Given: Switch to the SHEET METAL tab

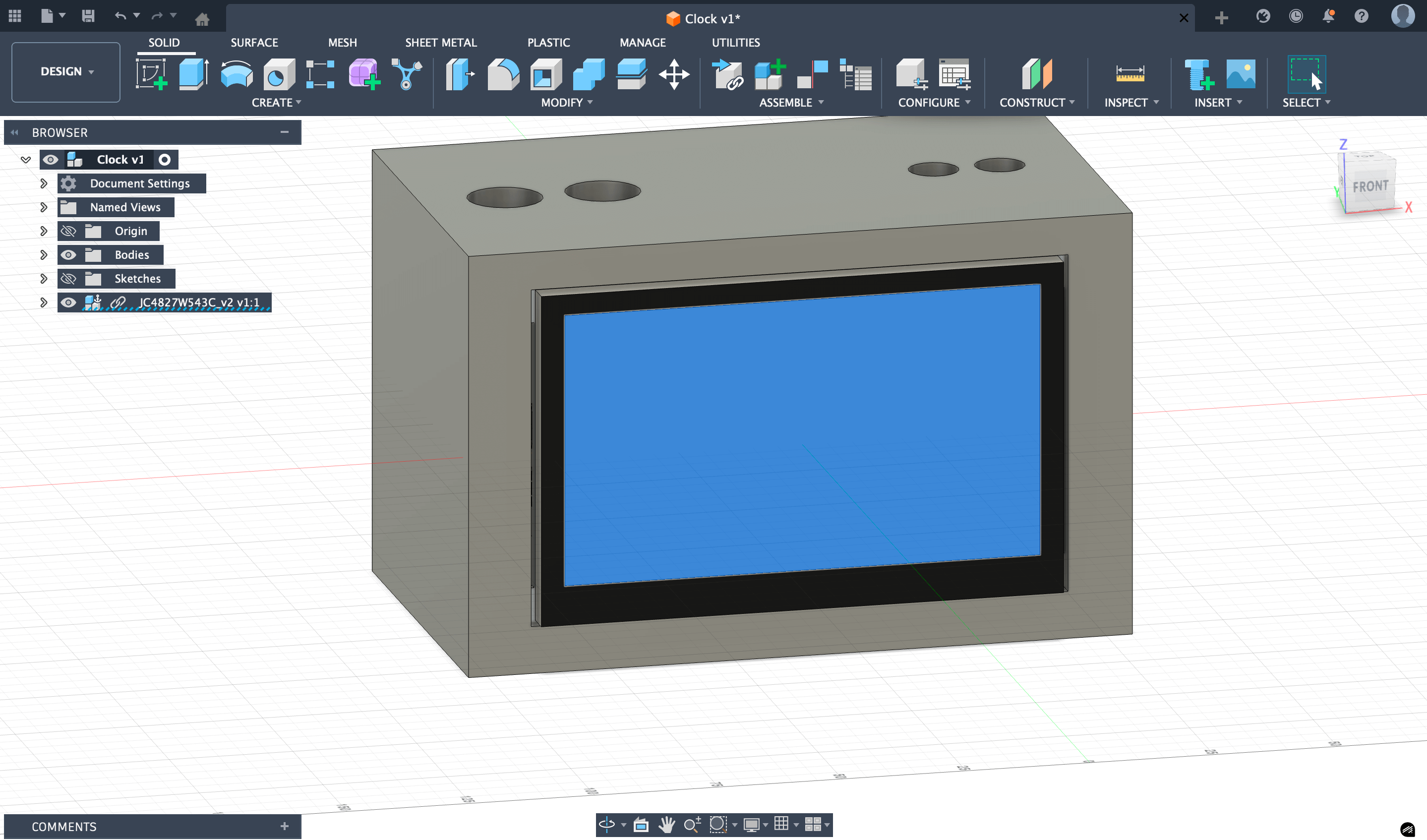Looking at the screenshot, I should 441,43.
